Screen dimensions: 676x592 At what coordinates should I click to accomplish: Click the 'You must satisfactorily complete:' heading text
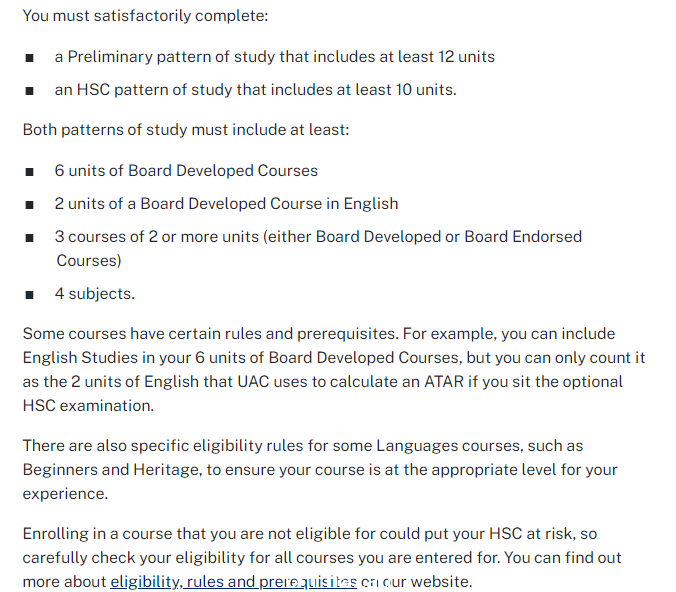[145, 16]
